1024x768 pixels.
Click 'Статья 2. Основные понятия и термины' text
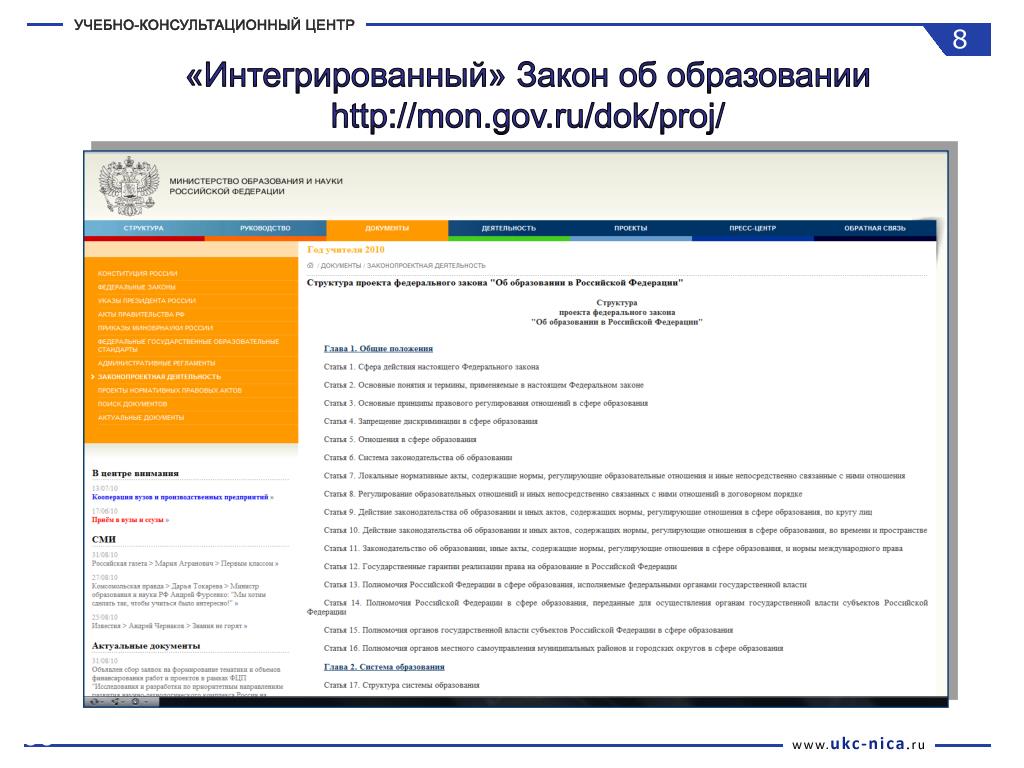tap(483, 385)
